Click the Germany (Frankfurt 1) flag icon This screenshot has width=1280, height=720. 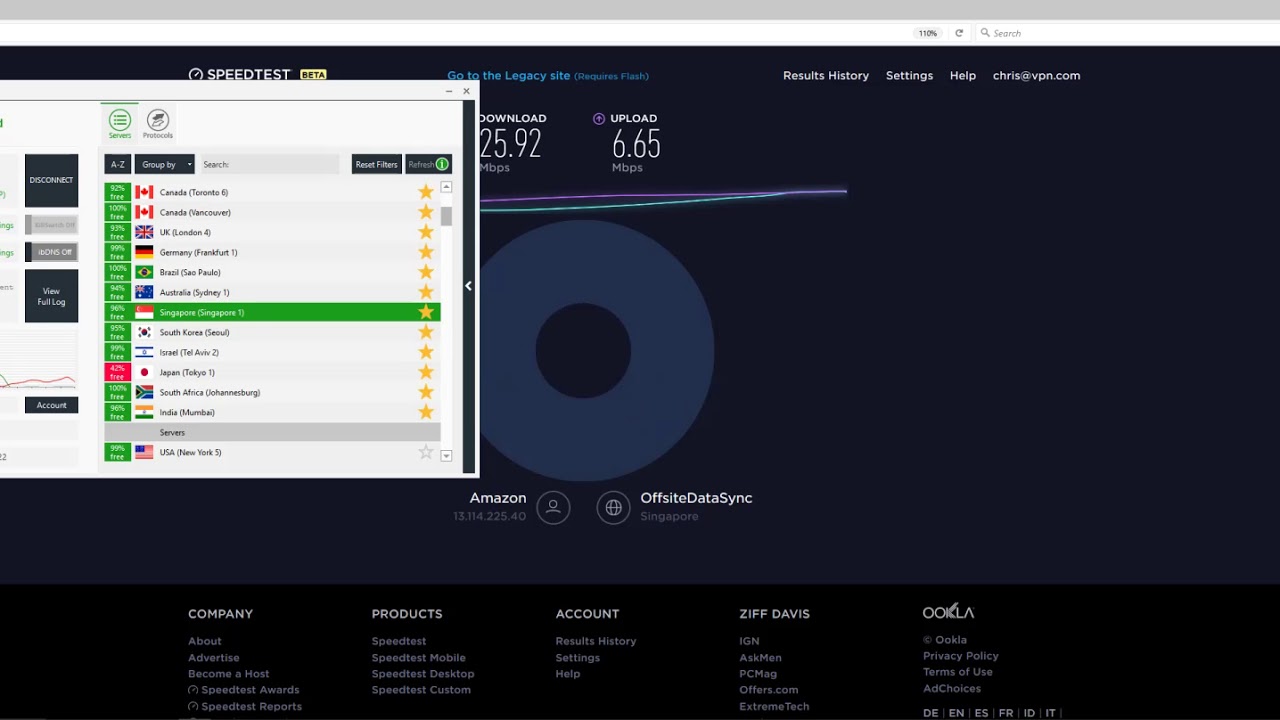[x=144, y=252]
